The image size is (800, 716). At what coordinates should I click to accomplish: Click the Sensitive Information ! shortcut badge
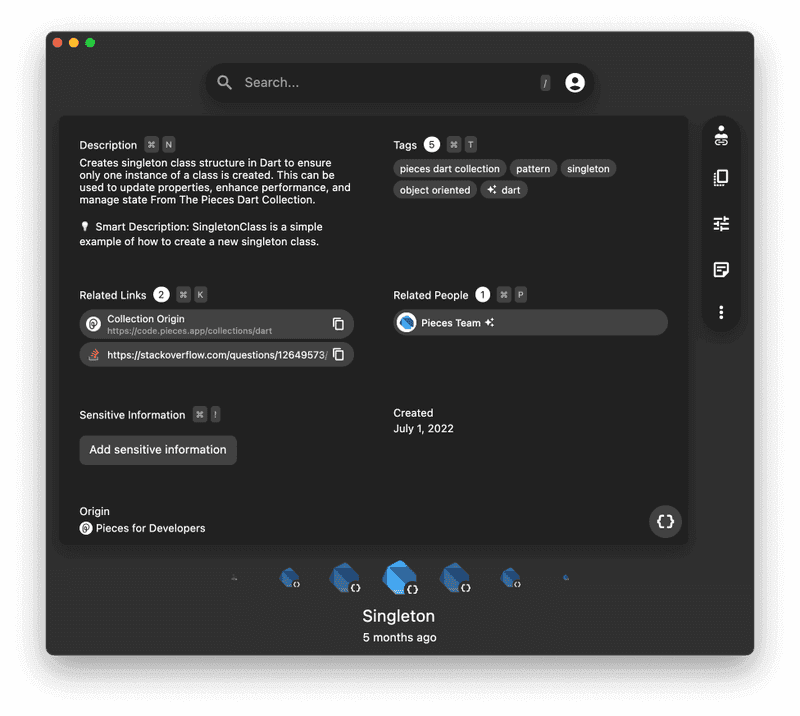pos(215,414)
